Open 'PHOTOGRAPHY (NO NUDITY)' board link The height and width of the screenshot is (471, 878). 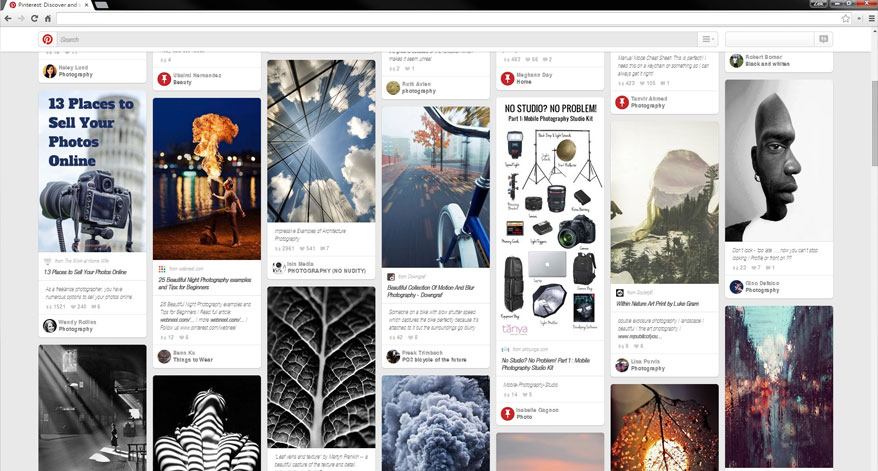pos(327,271)
